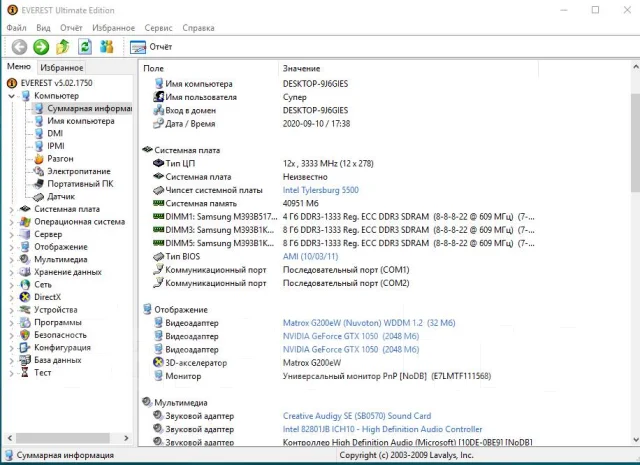Click the Безопасность shield icon
Viewport: 640px width, 465px height.
click(25, 335)
